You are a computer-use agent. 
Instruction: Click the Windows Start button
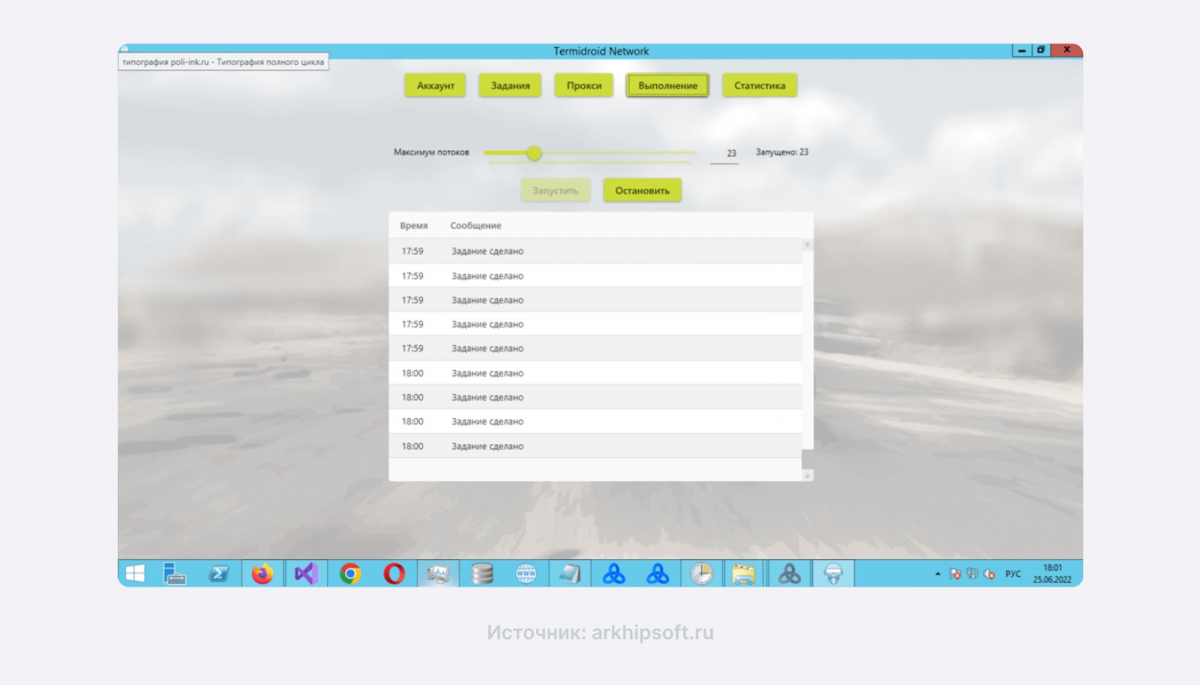135,573
